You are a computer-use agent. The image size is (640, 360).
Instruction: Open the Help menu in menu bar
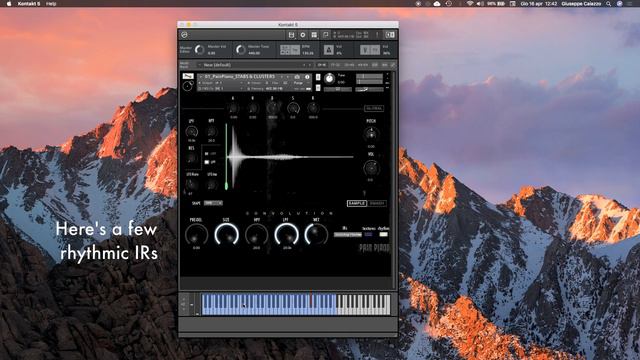51,4
